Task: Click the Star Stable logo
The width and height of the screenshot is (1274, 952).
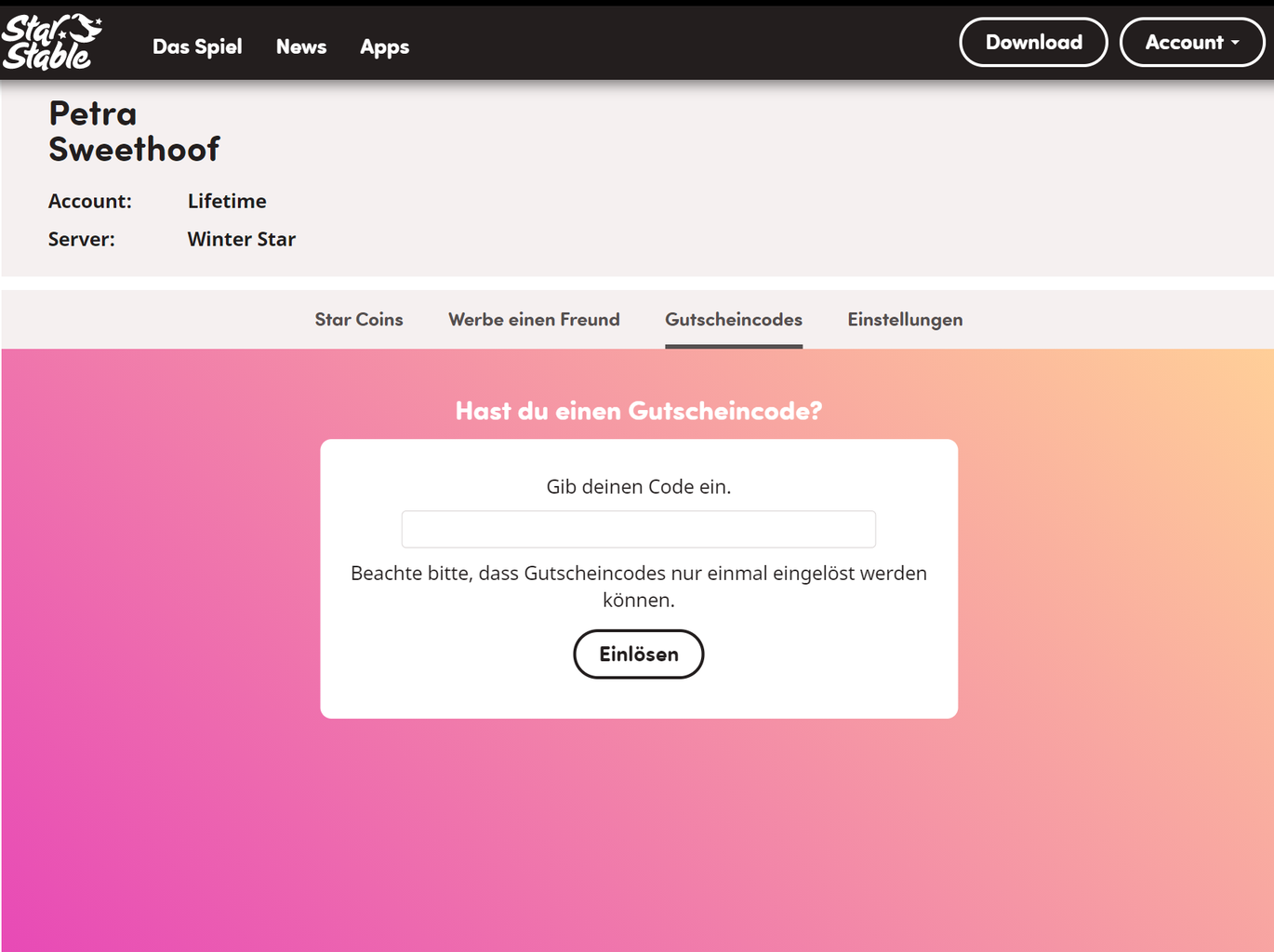Action: pos(51,42)
